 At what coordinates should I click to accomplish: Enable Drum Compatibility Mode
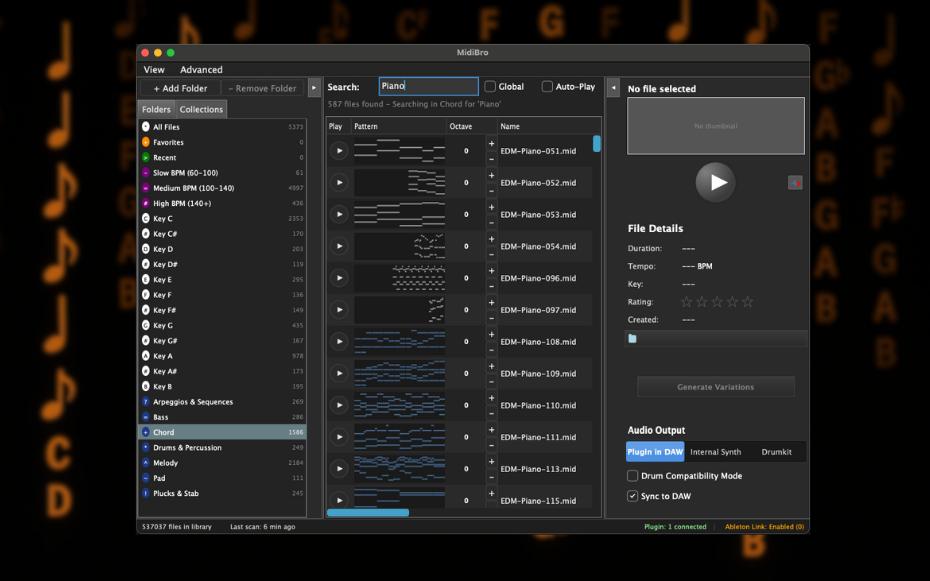[x=632, y=476]
